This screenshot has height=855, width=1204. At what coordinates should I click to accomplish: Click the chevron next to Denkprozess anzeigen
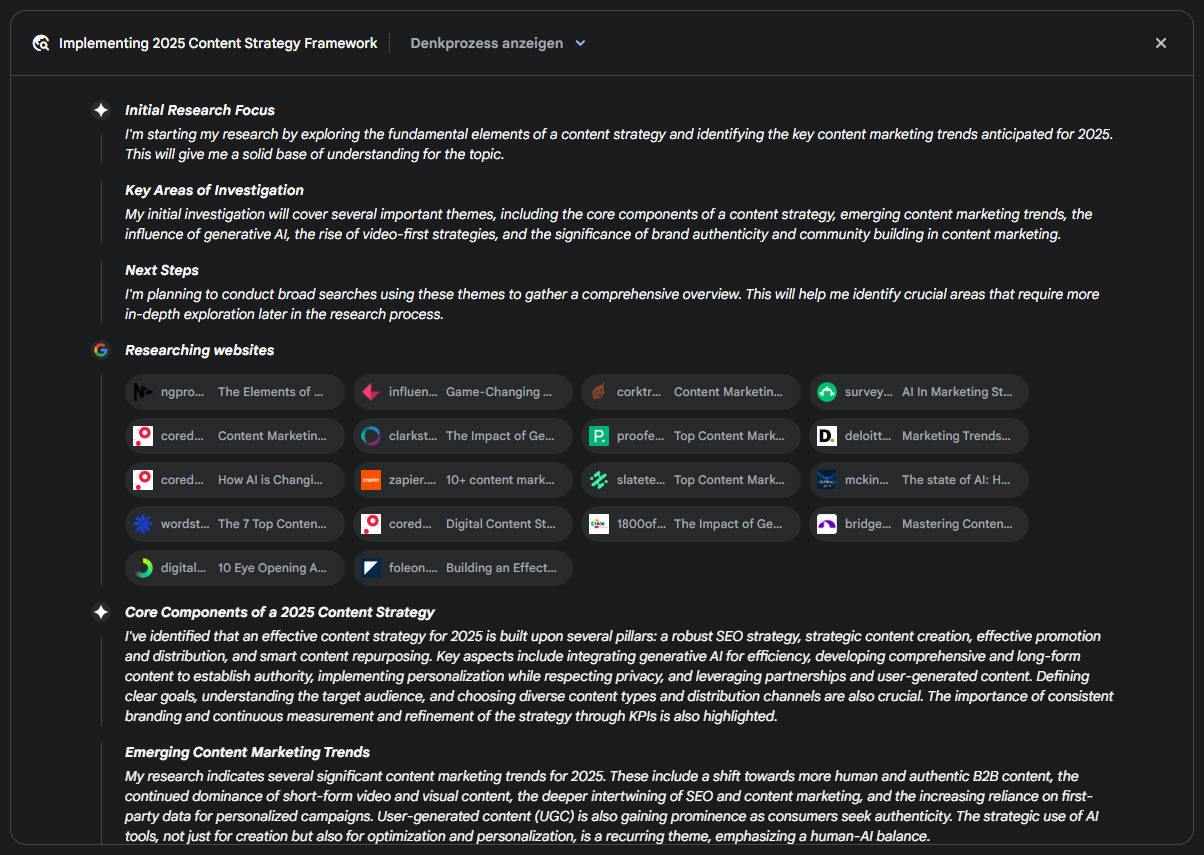581,43
